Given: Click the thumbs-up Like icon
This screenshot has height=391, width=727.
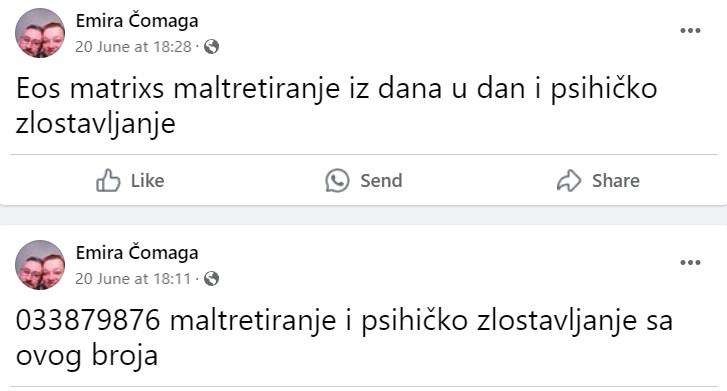Looking at the screenshot, I should pyautogui.click(x=108, y=180).
